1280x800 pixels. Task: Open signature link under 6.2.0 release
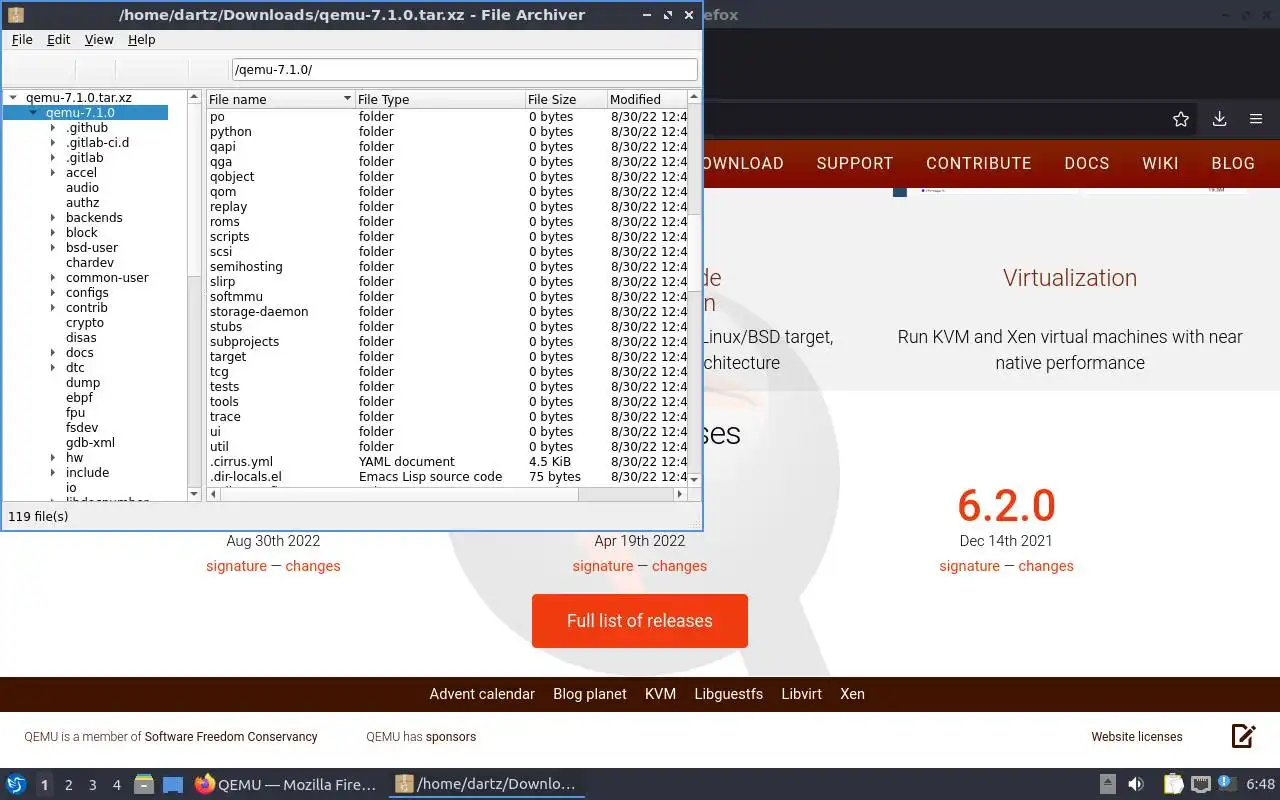pos(969,566)
